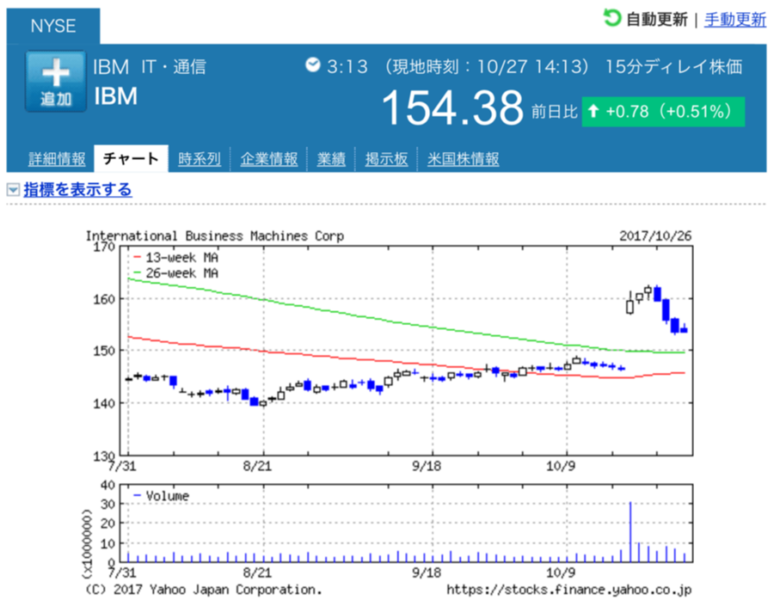
Task: Click the tallest volume spike bar
Action: point(630,532)
